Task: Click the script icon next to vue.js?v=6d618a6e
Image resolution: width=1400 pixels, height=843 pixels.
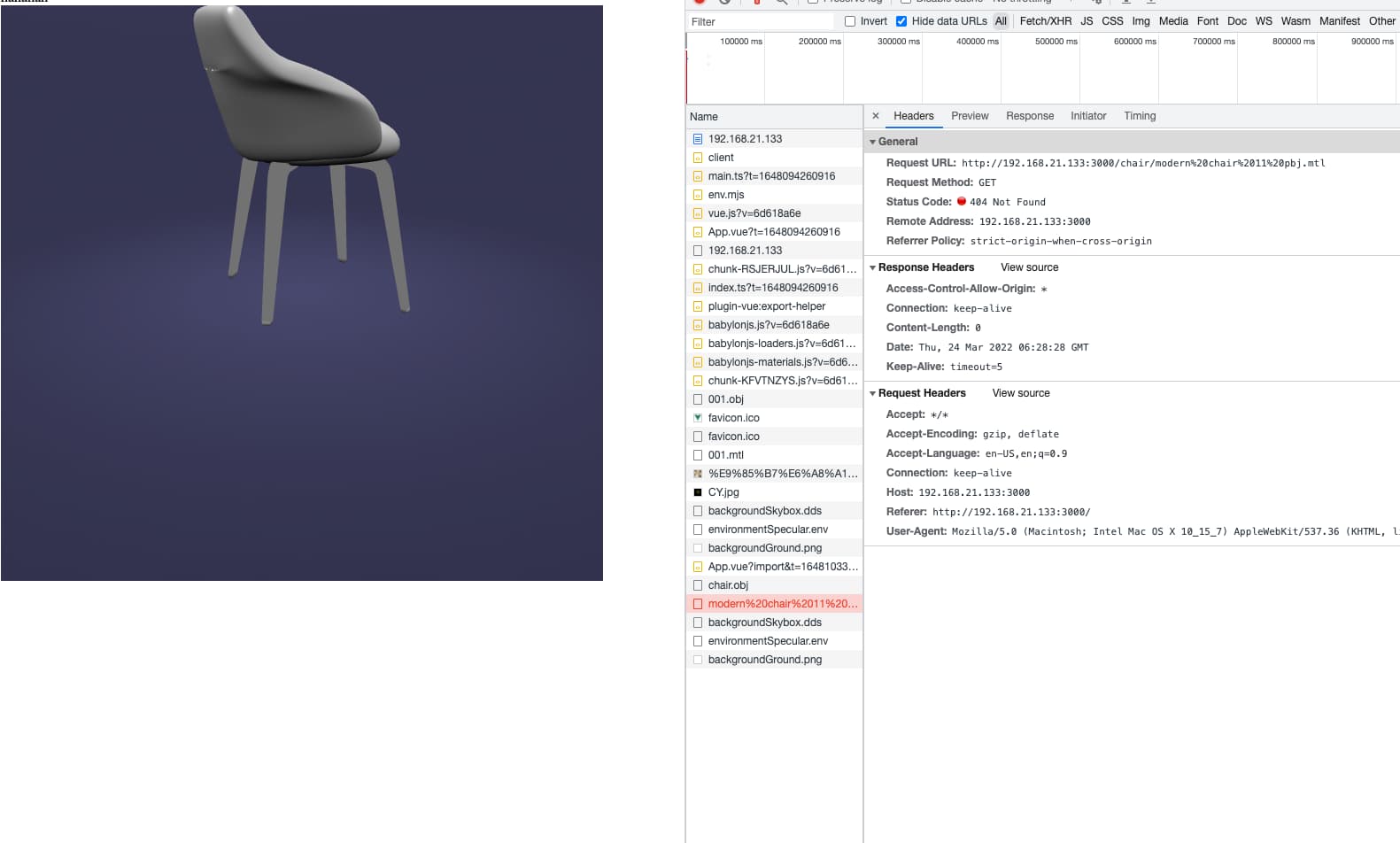Action: click(698, 213)
